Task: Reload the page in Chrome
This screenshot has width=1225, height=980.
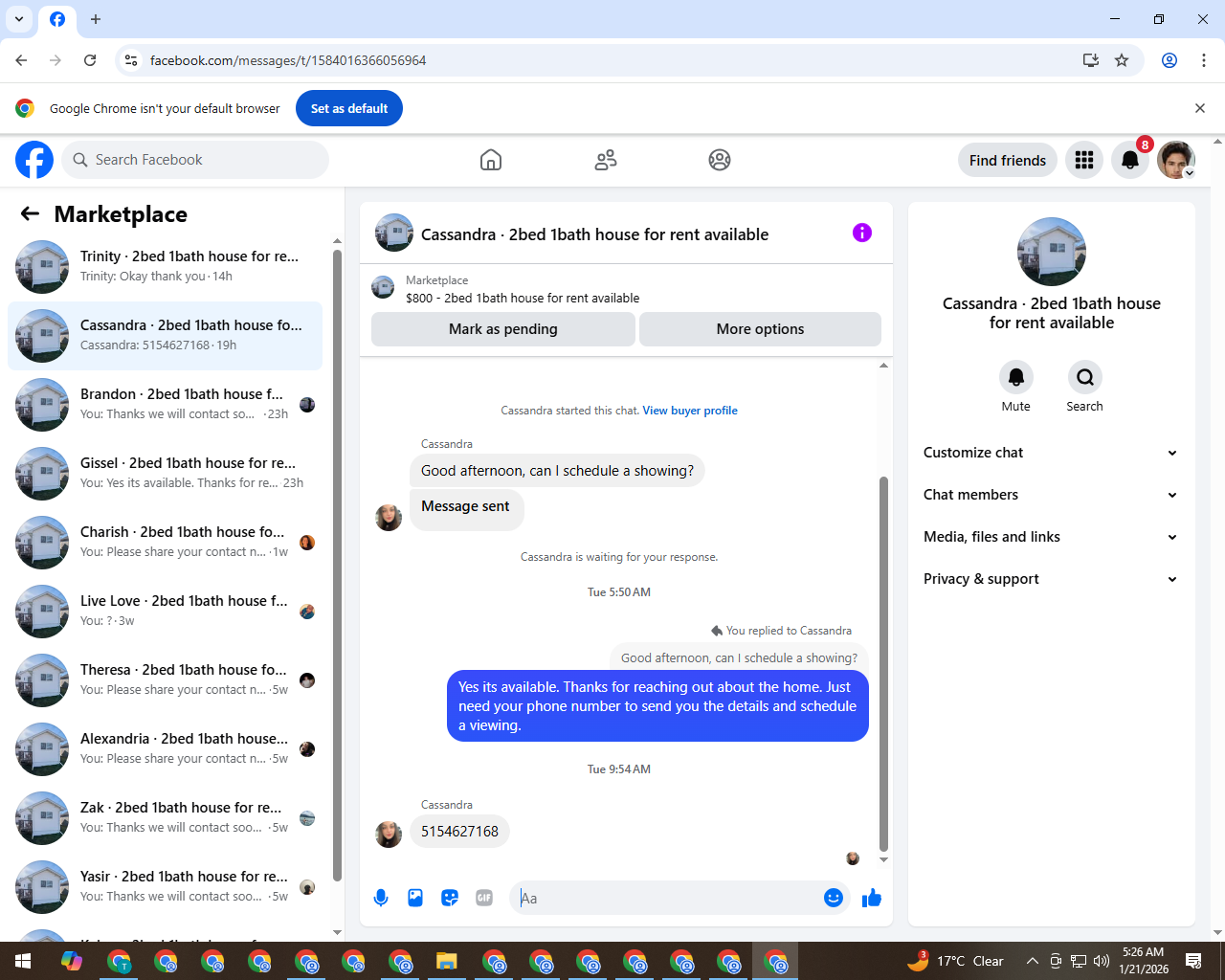Action: pyautogui.click(x=90, y=60)
